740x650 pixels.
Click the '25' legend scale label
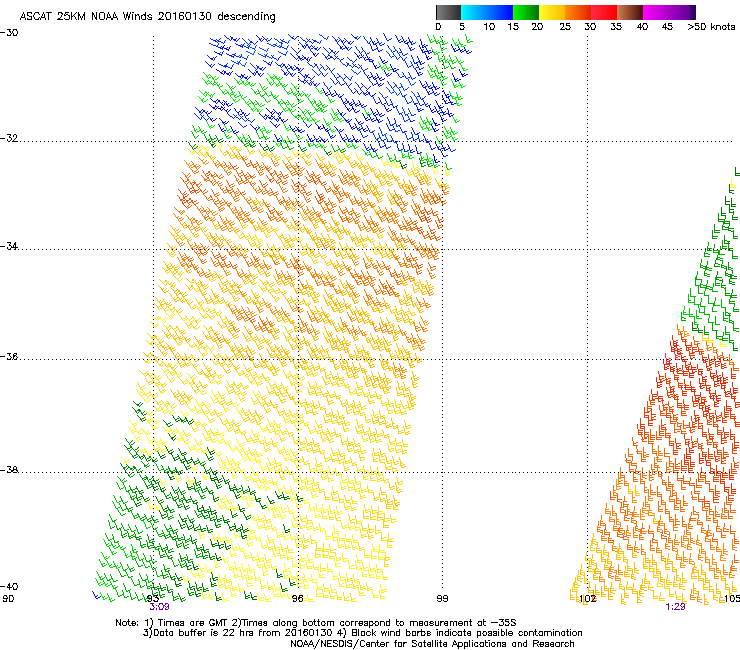tap(565, 27)
